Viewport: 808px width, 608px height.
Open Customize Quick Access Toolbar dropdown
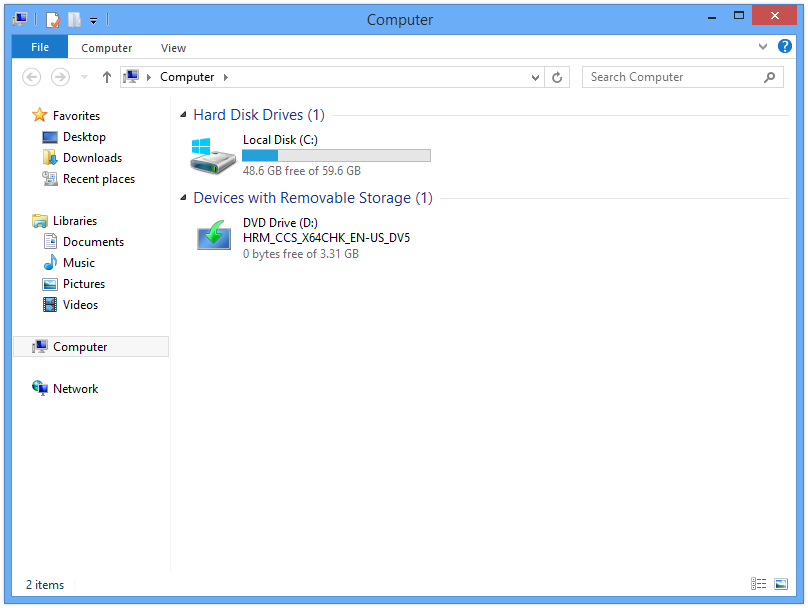point(93,21)
